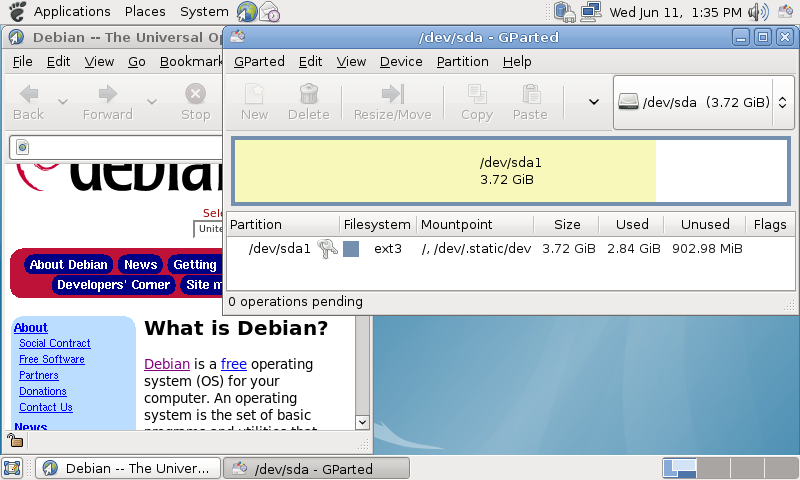Open the Back history dropdown arrow
The height and width of the screenshot is (480, 800).
(63, 102)
